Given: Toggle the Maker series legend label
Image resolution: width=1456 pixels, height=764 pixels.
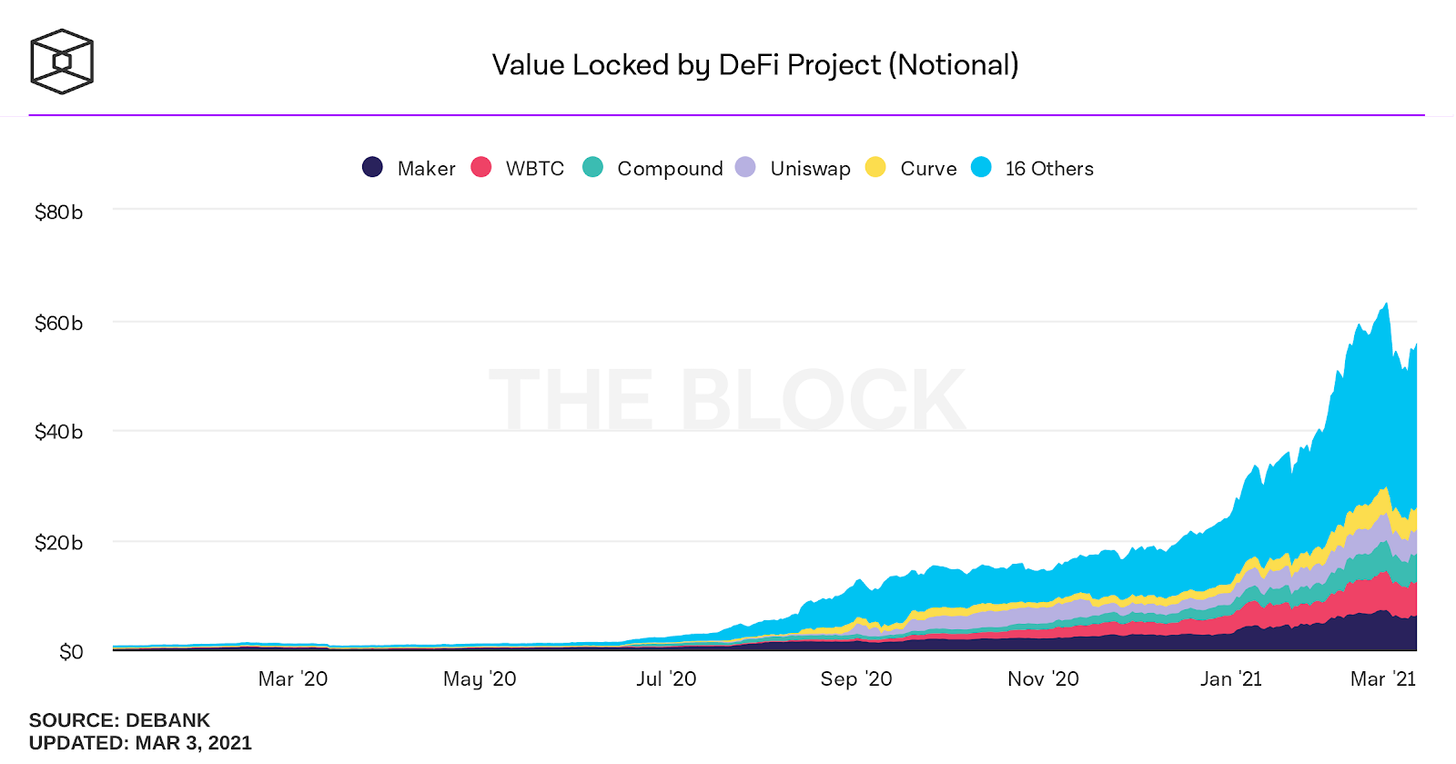Looking at the screenshot, I should coord(426,169).
